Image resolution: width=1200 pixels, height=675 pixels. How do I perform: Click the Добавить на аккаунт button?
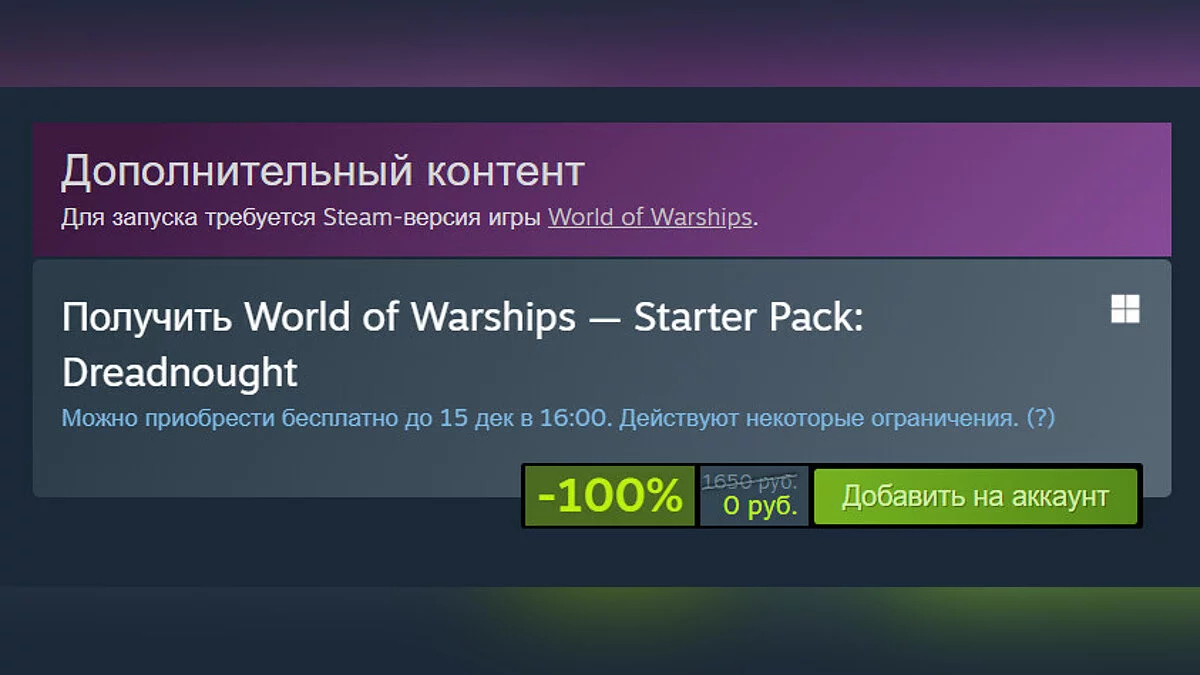975,496
